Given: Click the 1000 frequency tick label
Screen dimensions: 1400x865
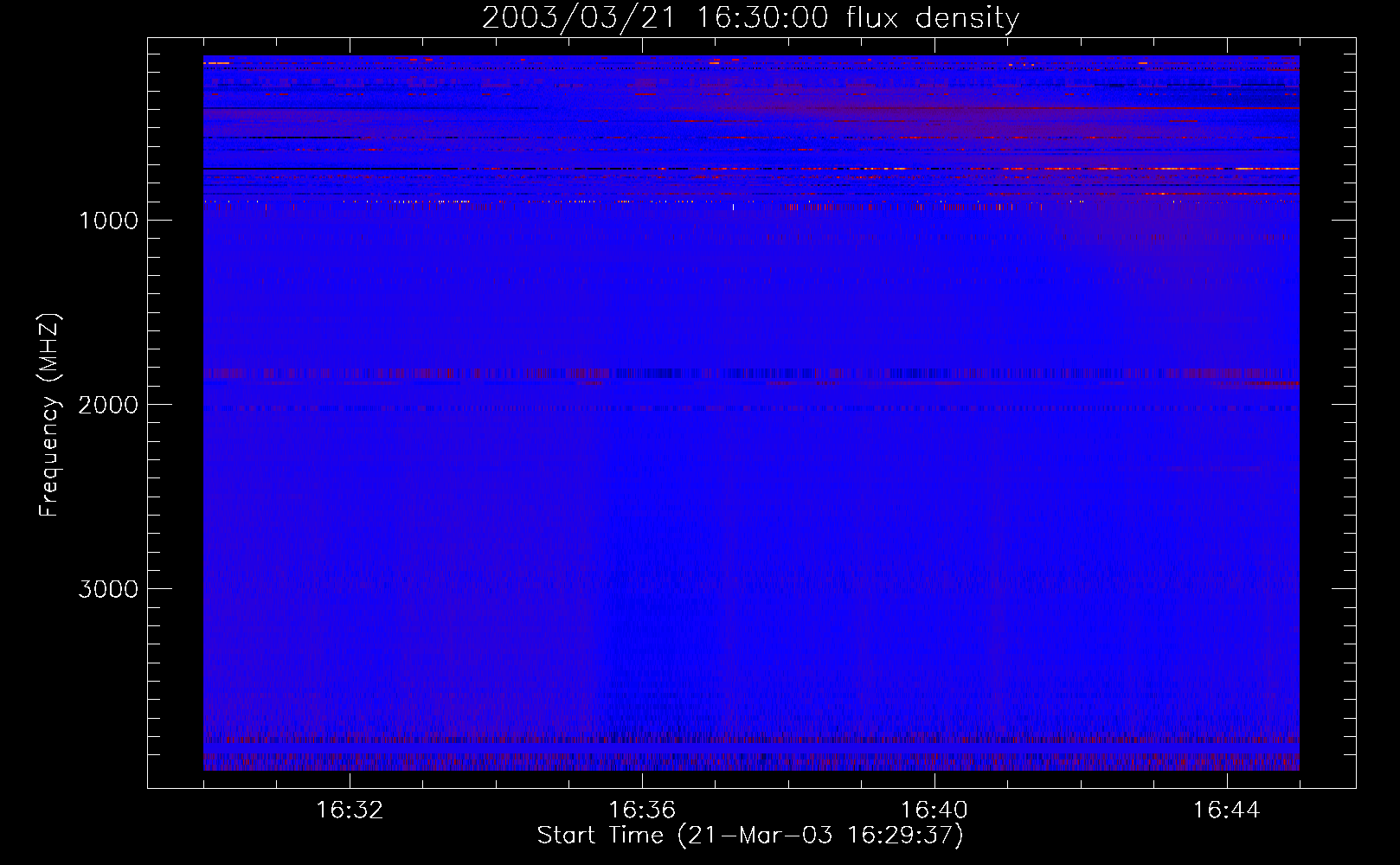Looking at the screenshot, I should coord(108,221).
